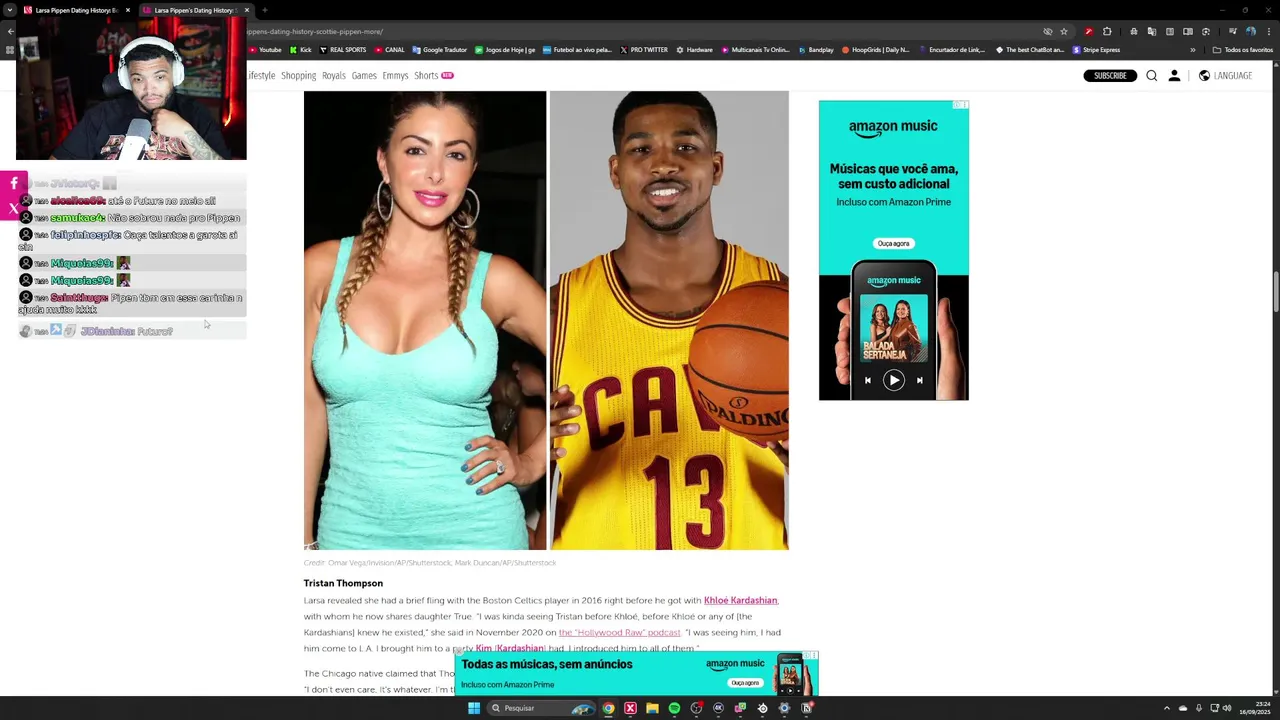Open the Kick bookmark
Viewport: 1280px width, 720px height.
[300, 50]
